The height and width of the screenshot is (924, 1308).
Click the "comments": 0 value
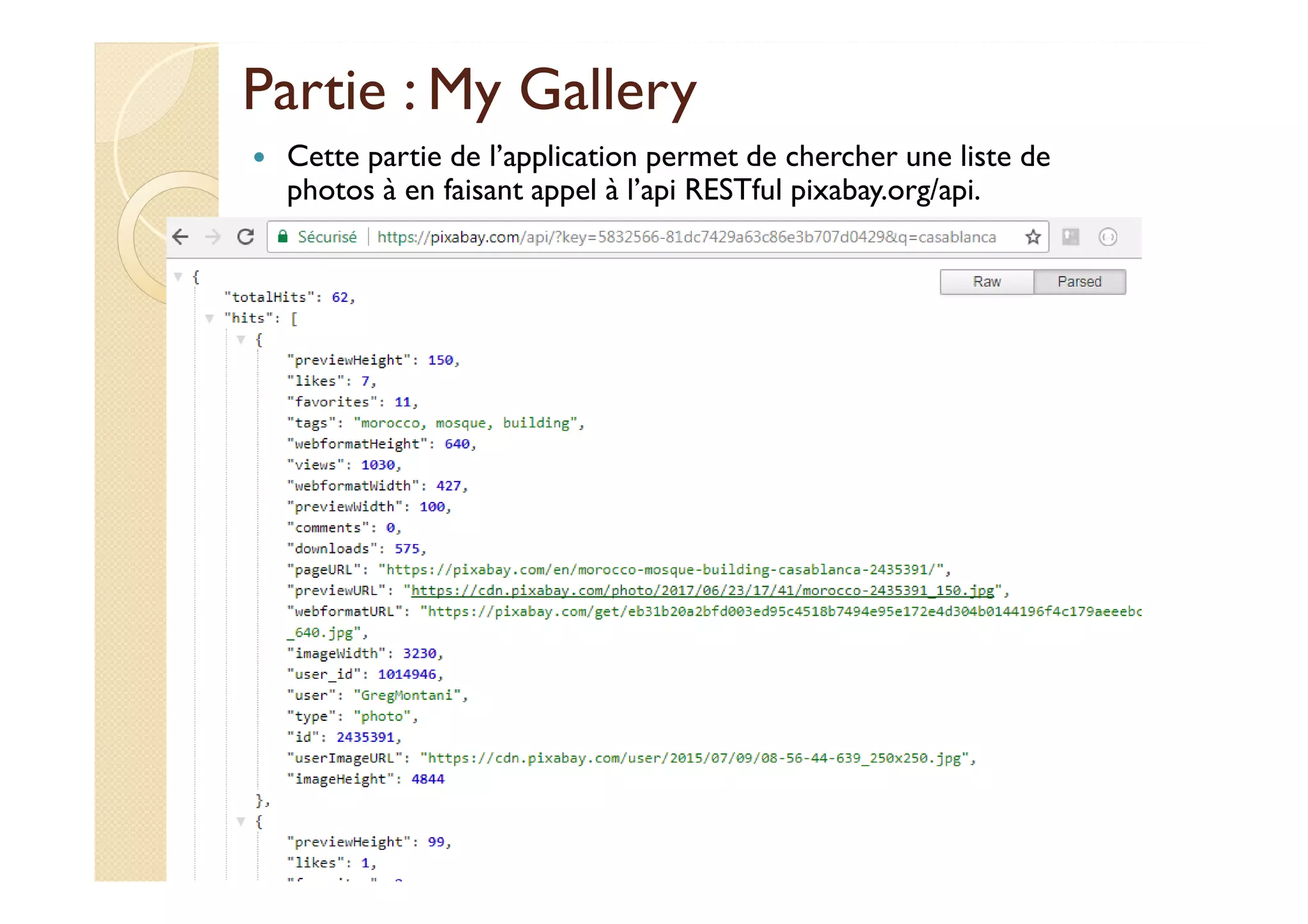390,528
